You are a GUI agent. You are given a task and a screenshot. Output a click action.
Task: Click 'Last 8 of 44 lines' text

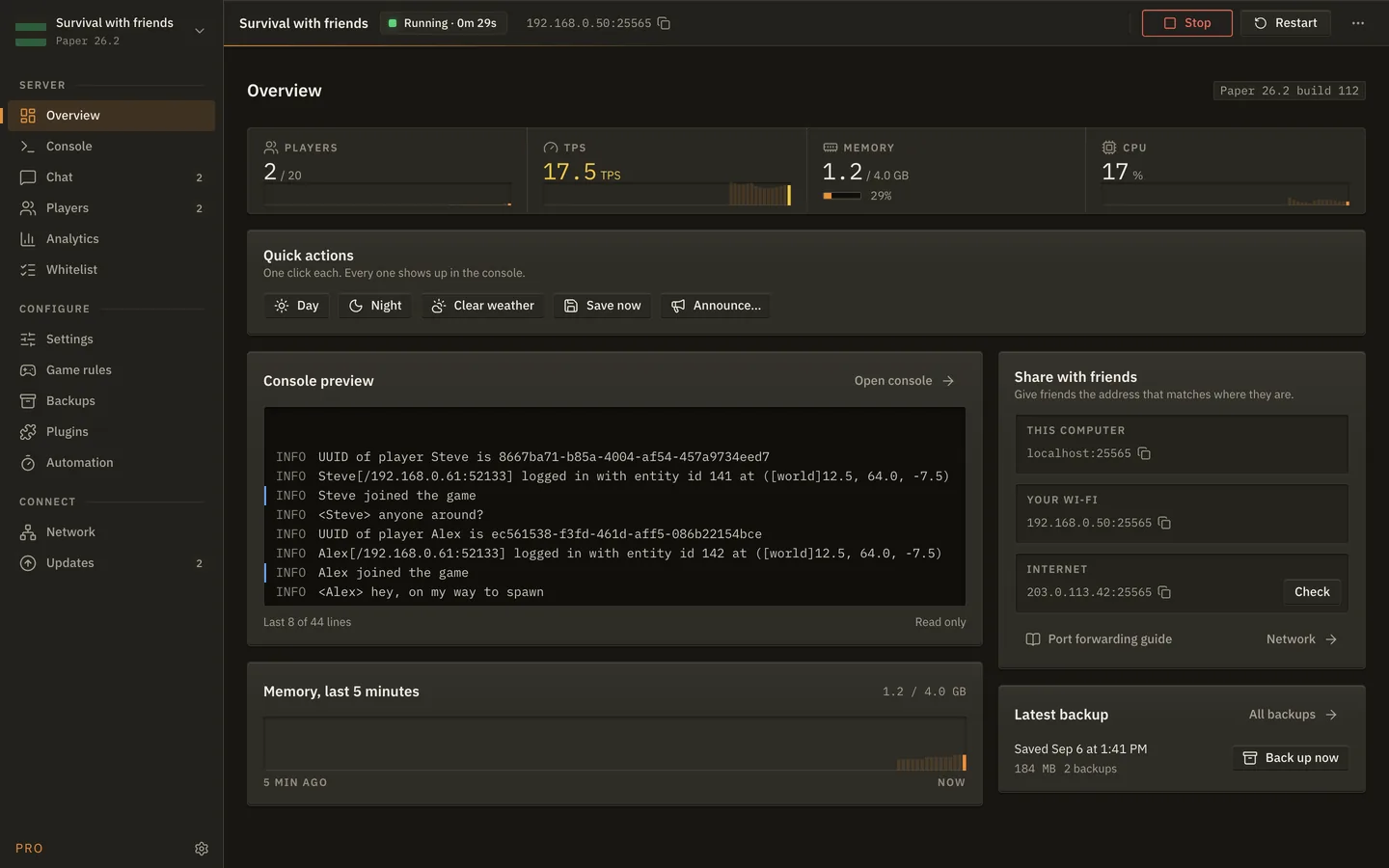tap(307, 622)
